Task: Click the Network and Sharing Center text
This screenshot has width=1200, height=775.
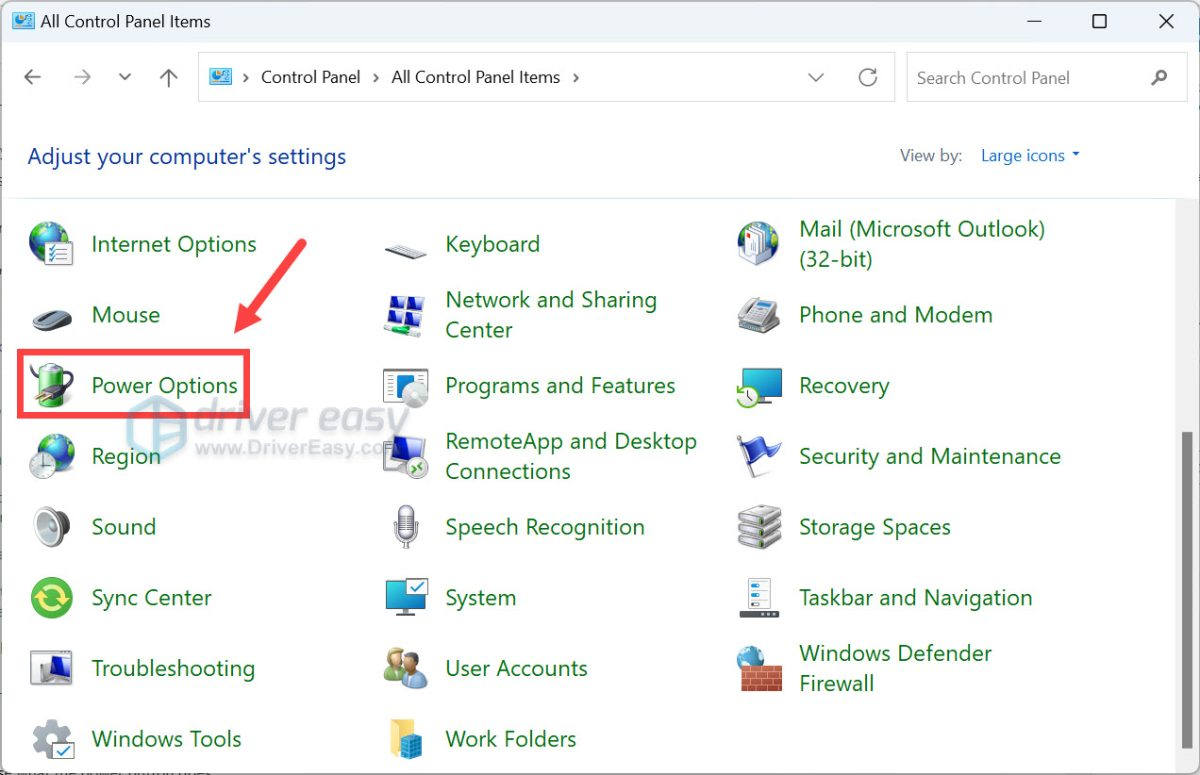Action: (551, 315)
